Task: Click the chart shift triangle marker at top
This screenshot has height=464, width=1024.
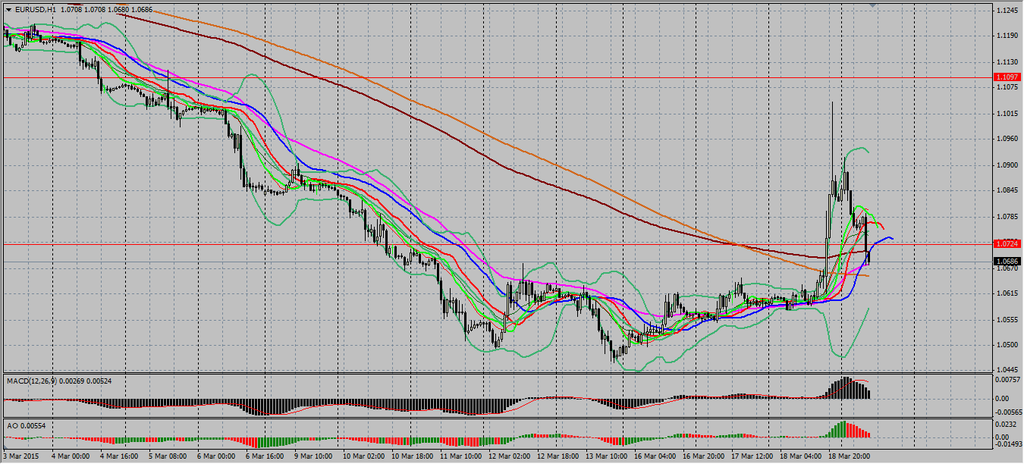Action: pos(873,5)
